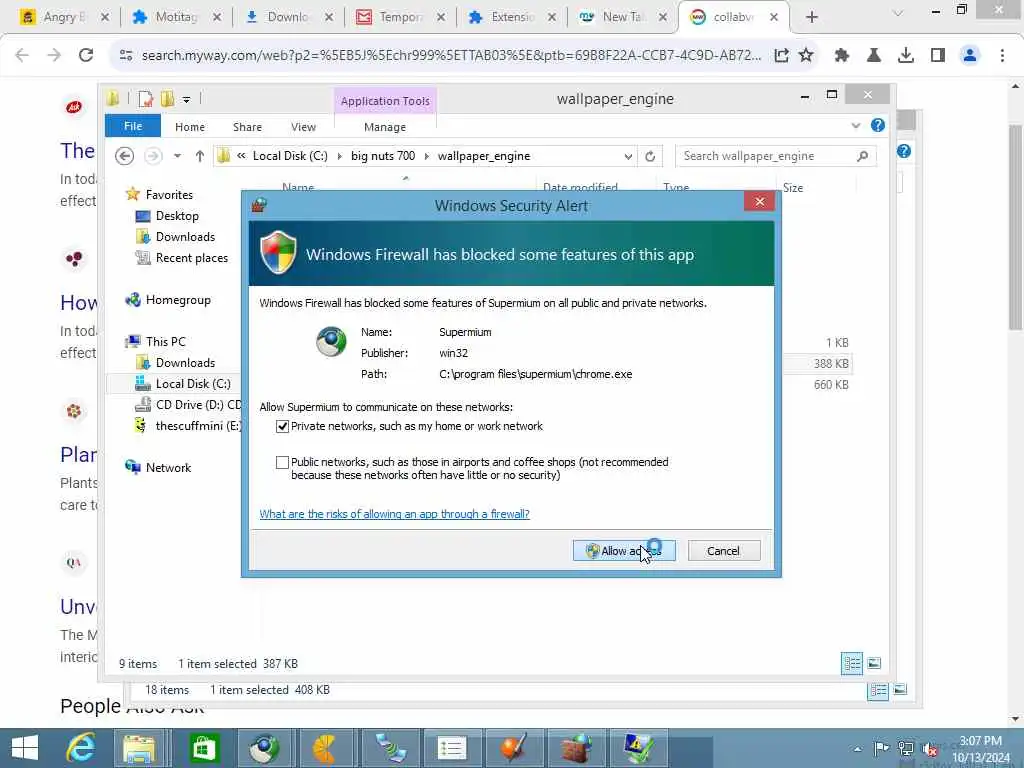Enable Private networks checkbox for Supermium

tap(282, 426)
